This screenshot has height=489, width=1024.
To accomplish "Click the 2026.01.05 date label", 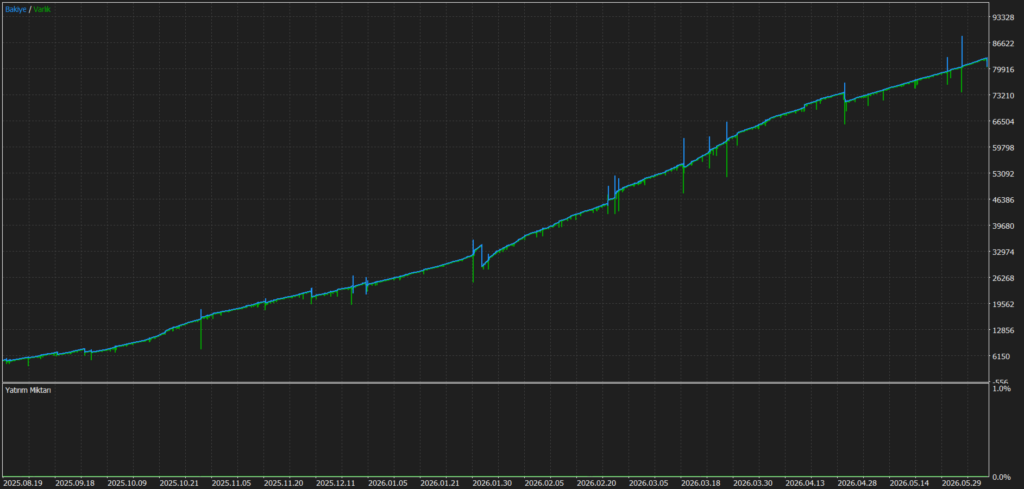I will 388,483.
